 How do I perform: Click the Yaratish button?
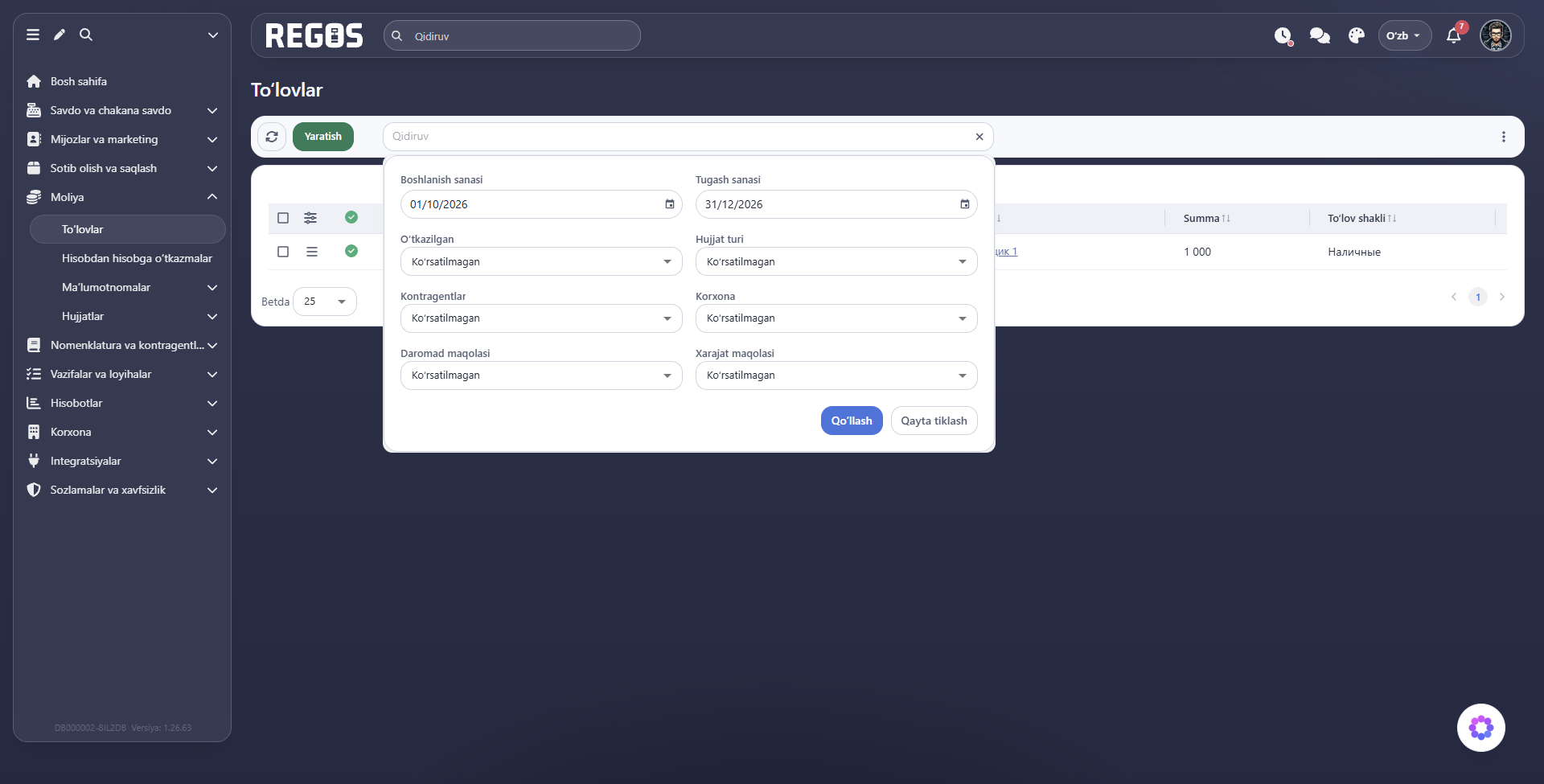click(323, 137)
